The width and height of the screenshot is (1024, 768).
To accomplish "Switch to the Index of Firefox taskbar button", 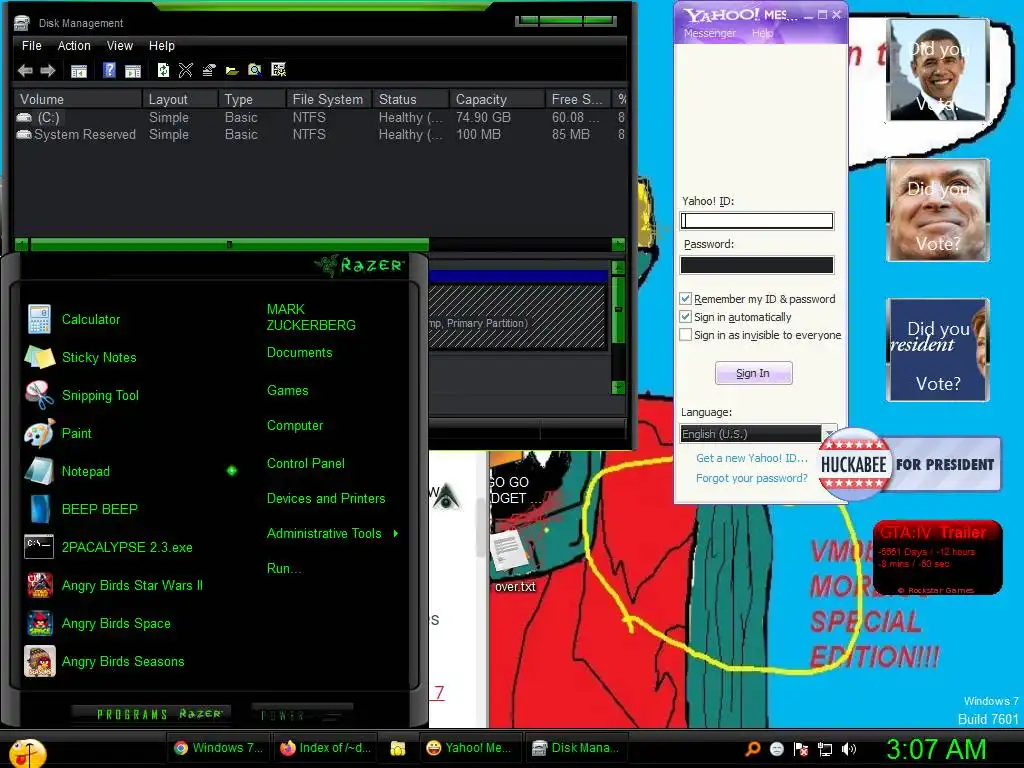I will point(325,748).
